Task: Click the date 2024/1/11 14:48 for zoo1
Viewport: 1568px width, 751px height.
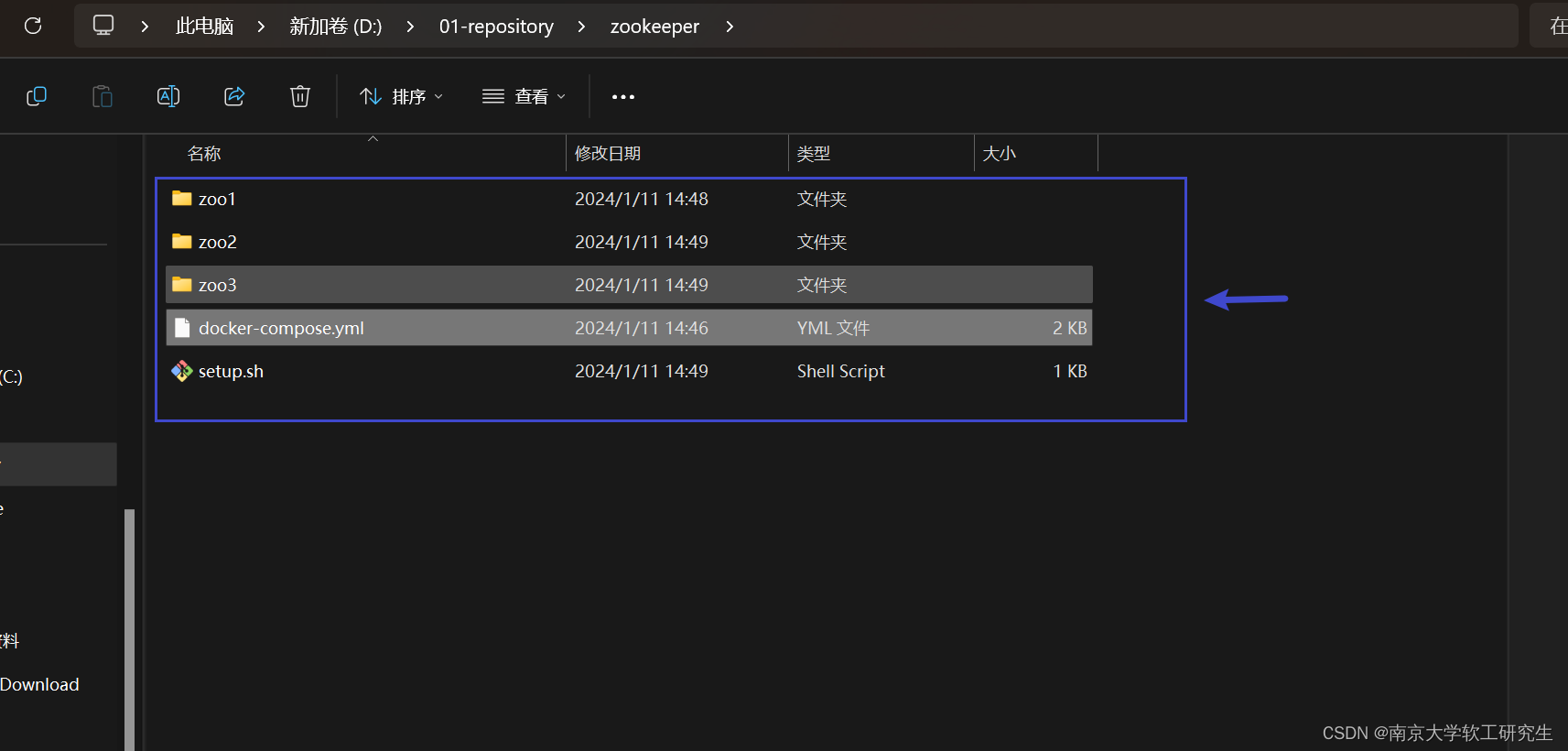Action: click(642, 199)
